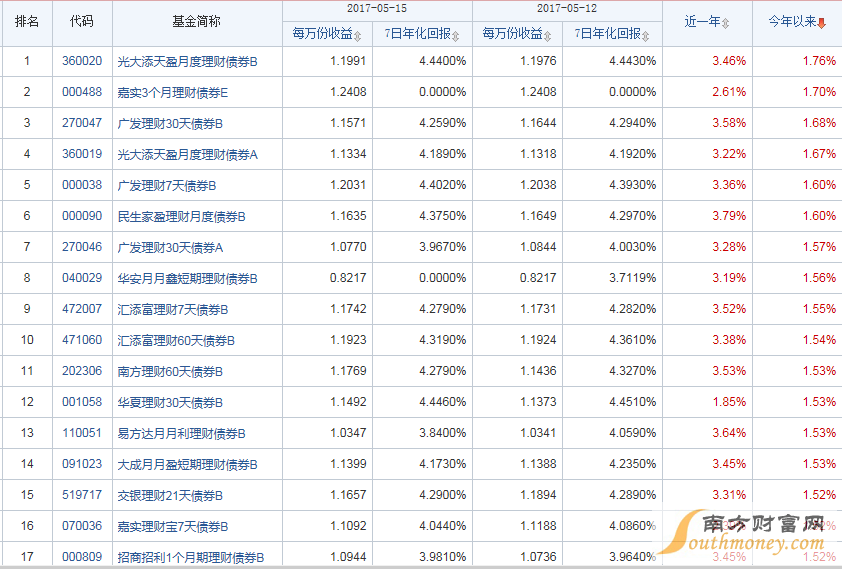
Task: Click fund code 471060
Action: coord(82,340)
